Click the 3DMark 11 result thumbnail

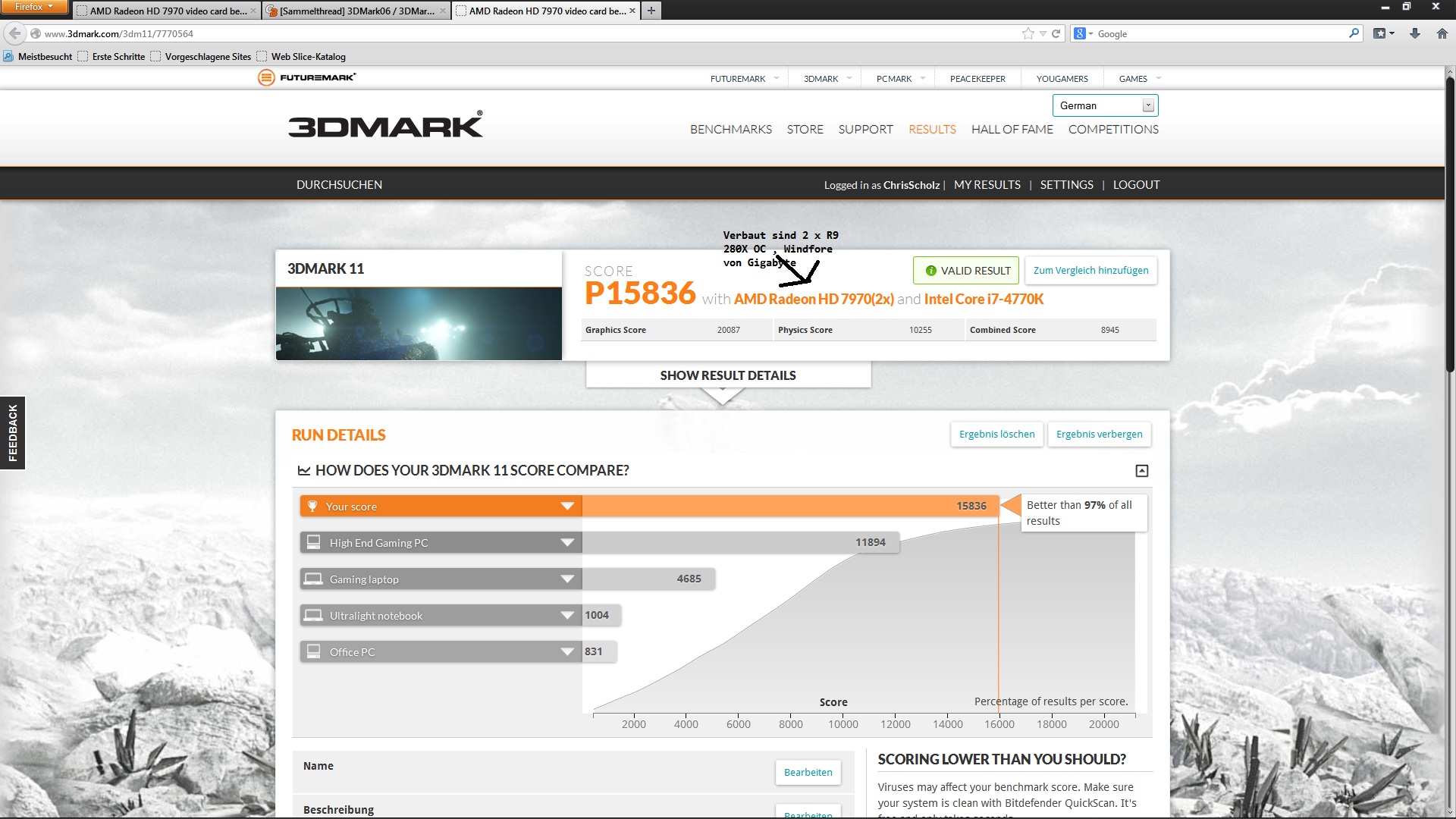coord(419,324)
